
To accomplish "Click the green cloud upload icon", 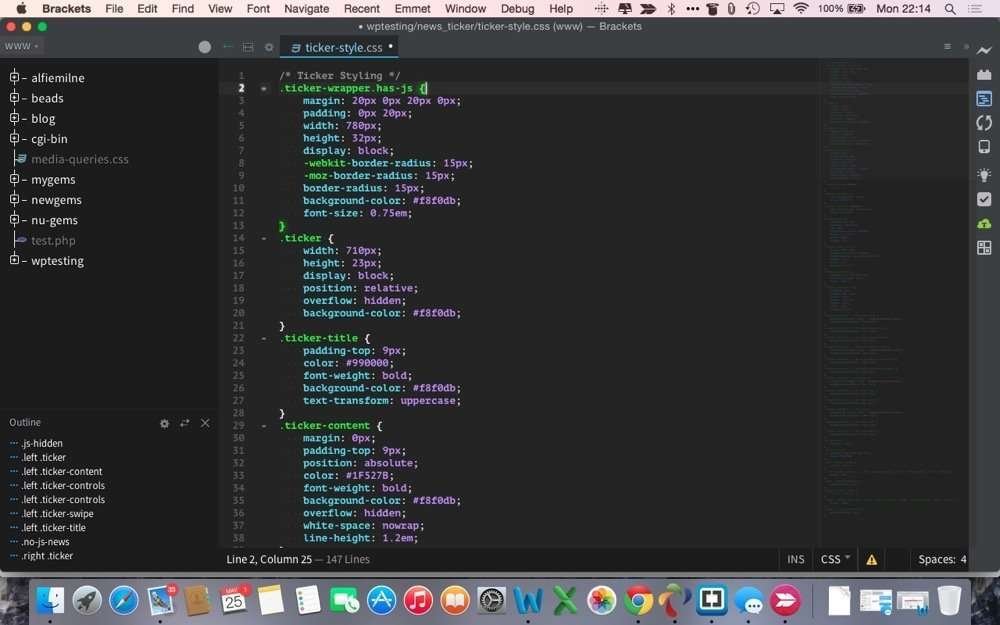I will point(984,223).
